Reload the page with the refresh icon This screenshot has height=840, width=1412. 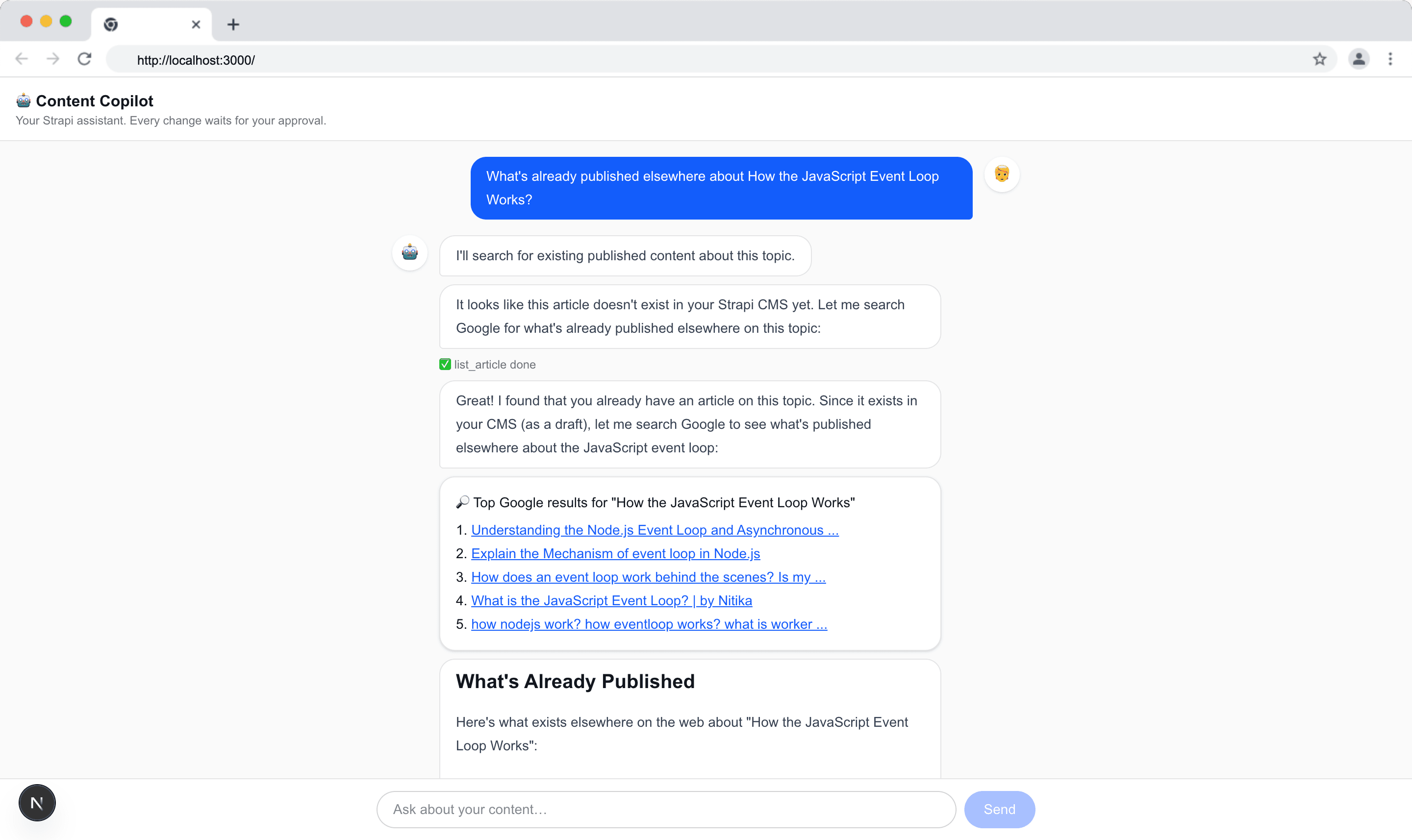[x=84, y=59]
